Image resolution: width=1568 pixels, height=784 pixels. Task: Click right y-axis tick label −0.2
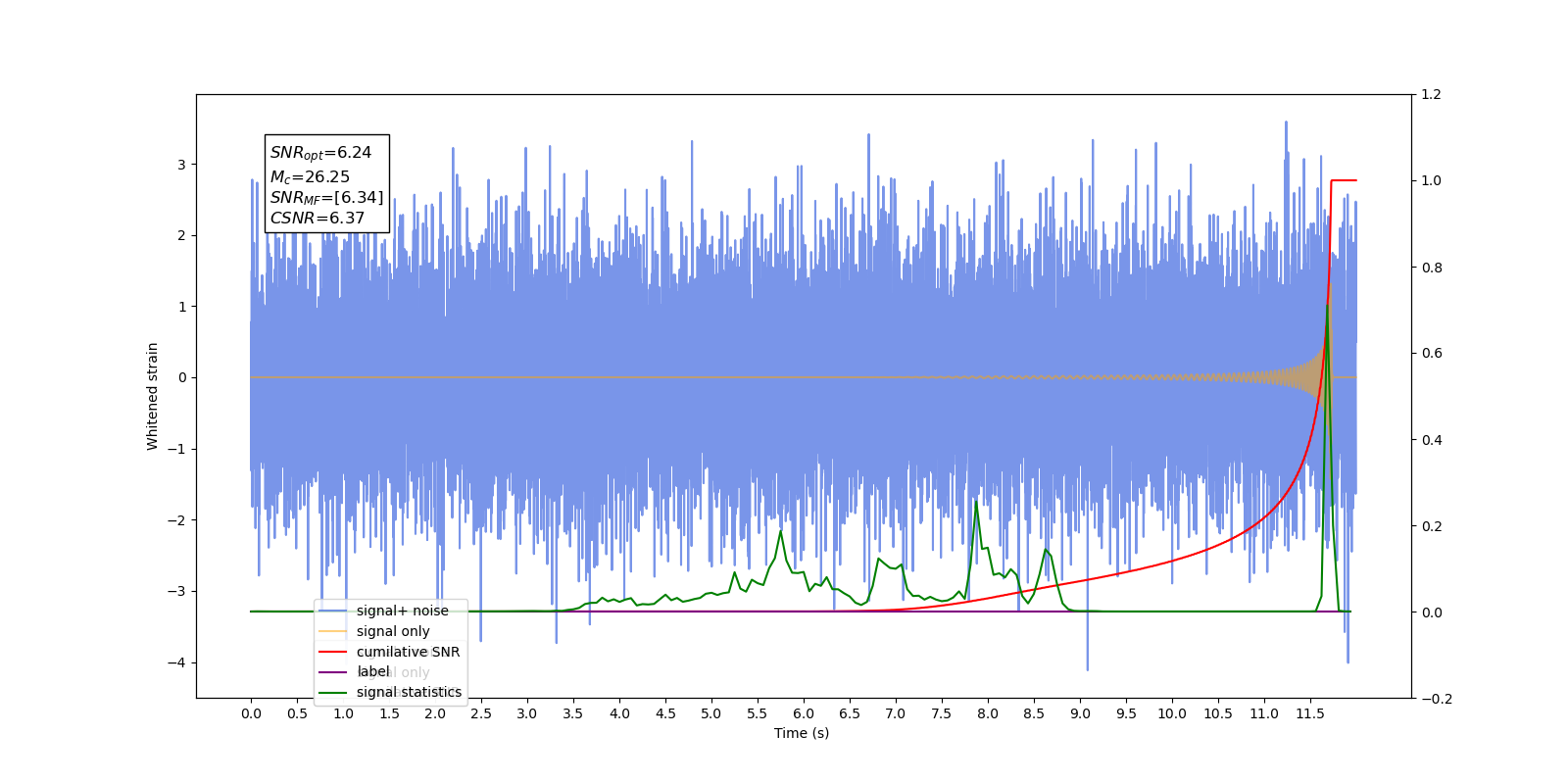coord(1437,699)
